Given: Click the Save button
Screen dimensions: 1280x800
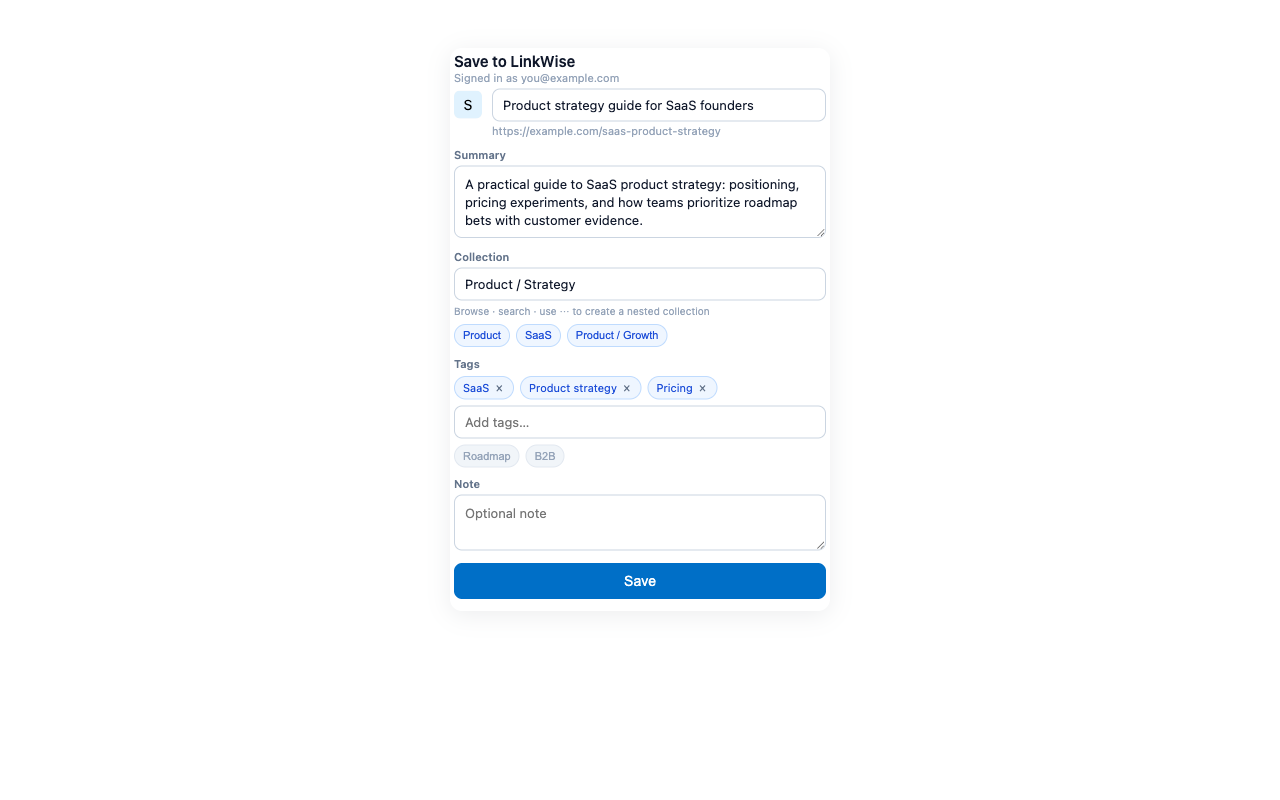Looking at the screenshot, I should (x=640, y=581).
